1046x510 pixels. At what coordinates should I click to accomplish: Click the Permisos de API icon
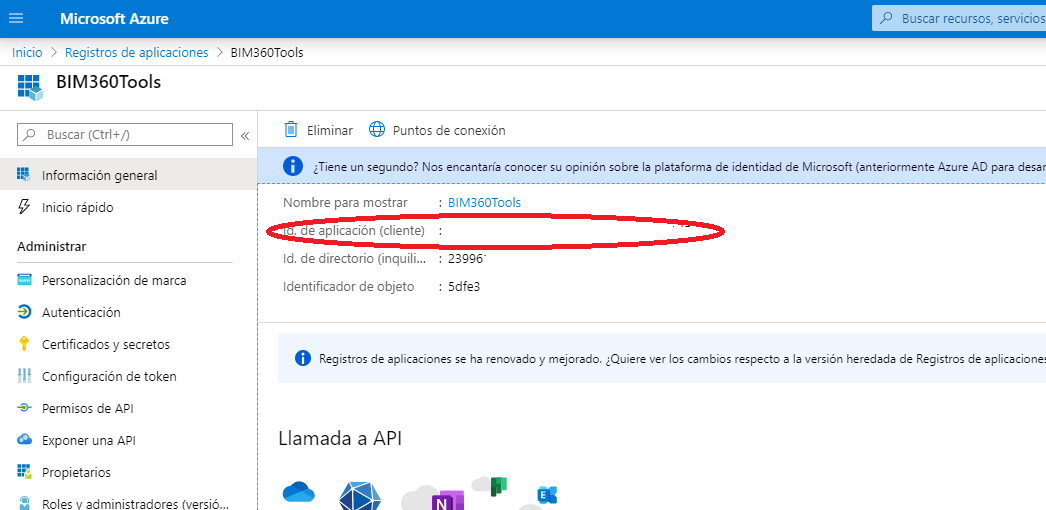click(x=24, y=407)
